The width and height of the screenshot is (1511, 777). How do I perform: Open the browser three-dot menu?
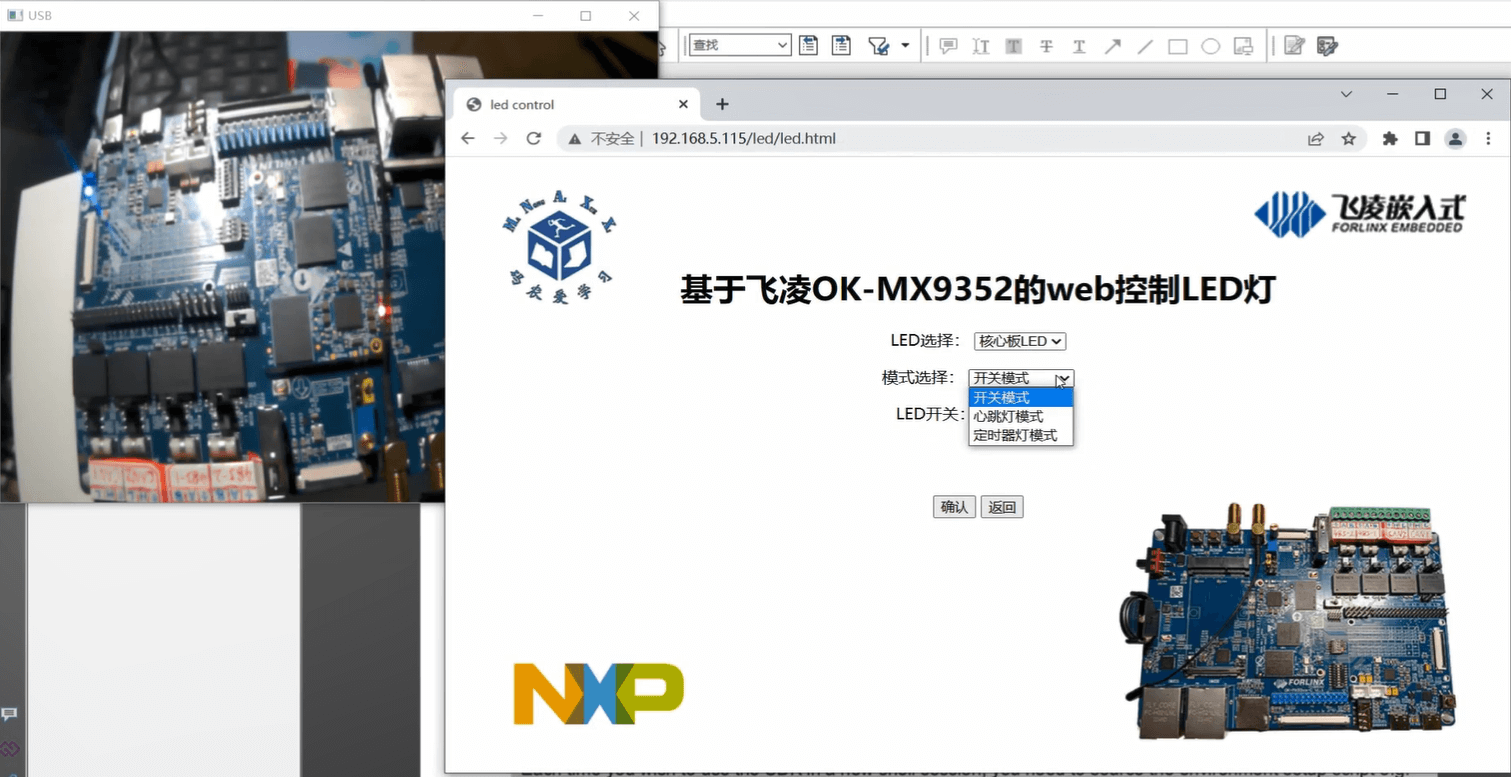pyautogui.click(x=1489, y=139)
